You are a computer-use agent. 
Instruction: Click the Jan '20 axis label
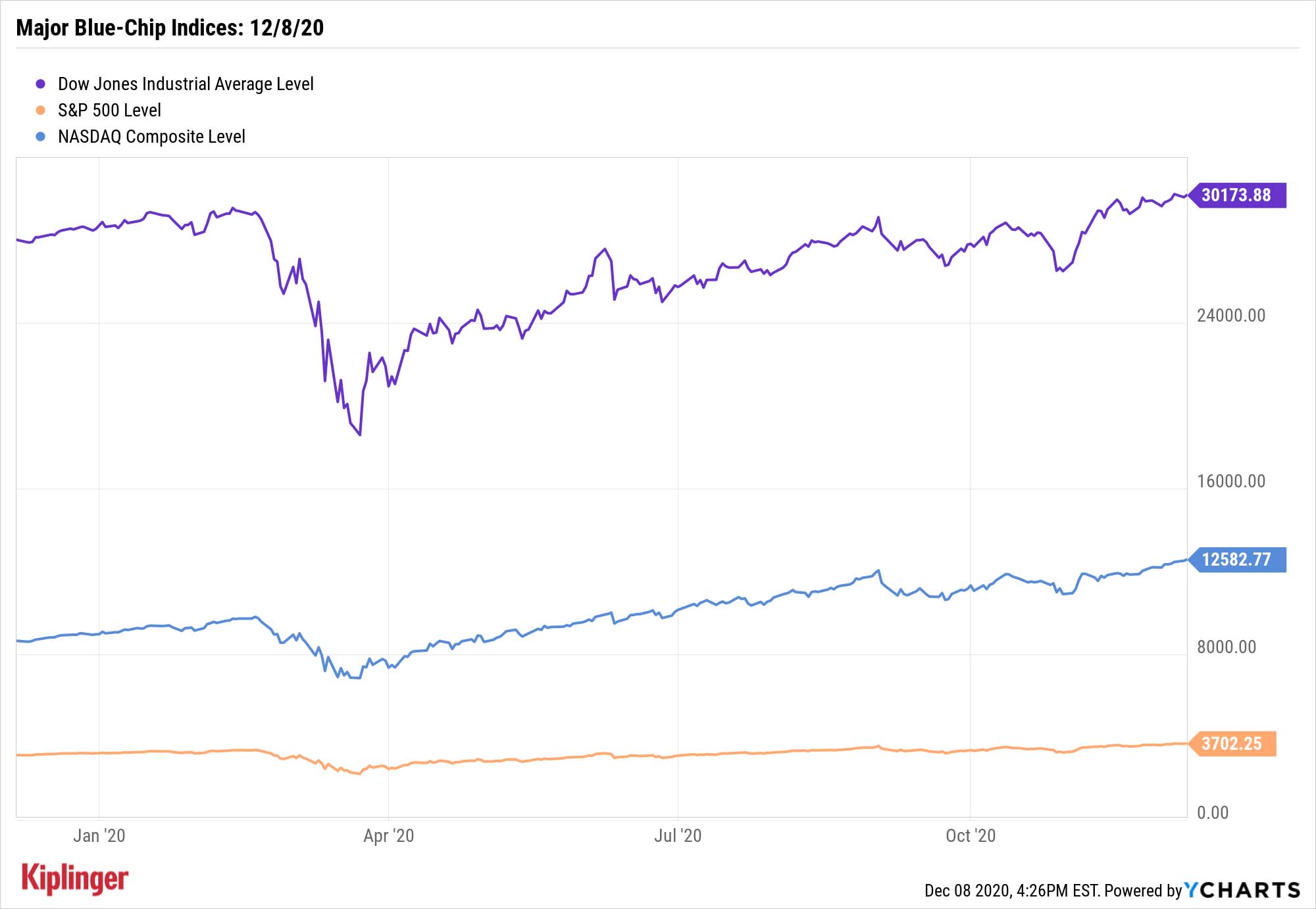[99, 836]
